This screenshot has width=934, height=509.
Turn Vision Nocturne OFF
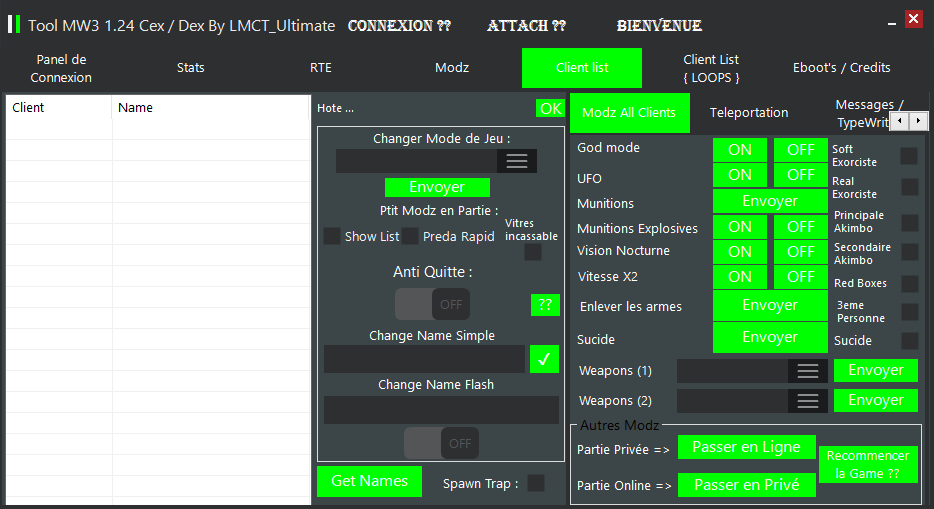point(801,252)
